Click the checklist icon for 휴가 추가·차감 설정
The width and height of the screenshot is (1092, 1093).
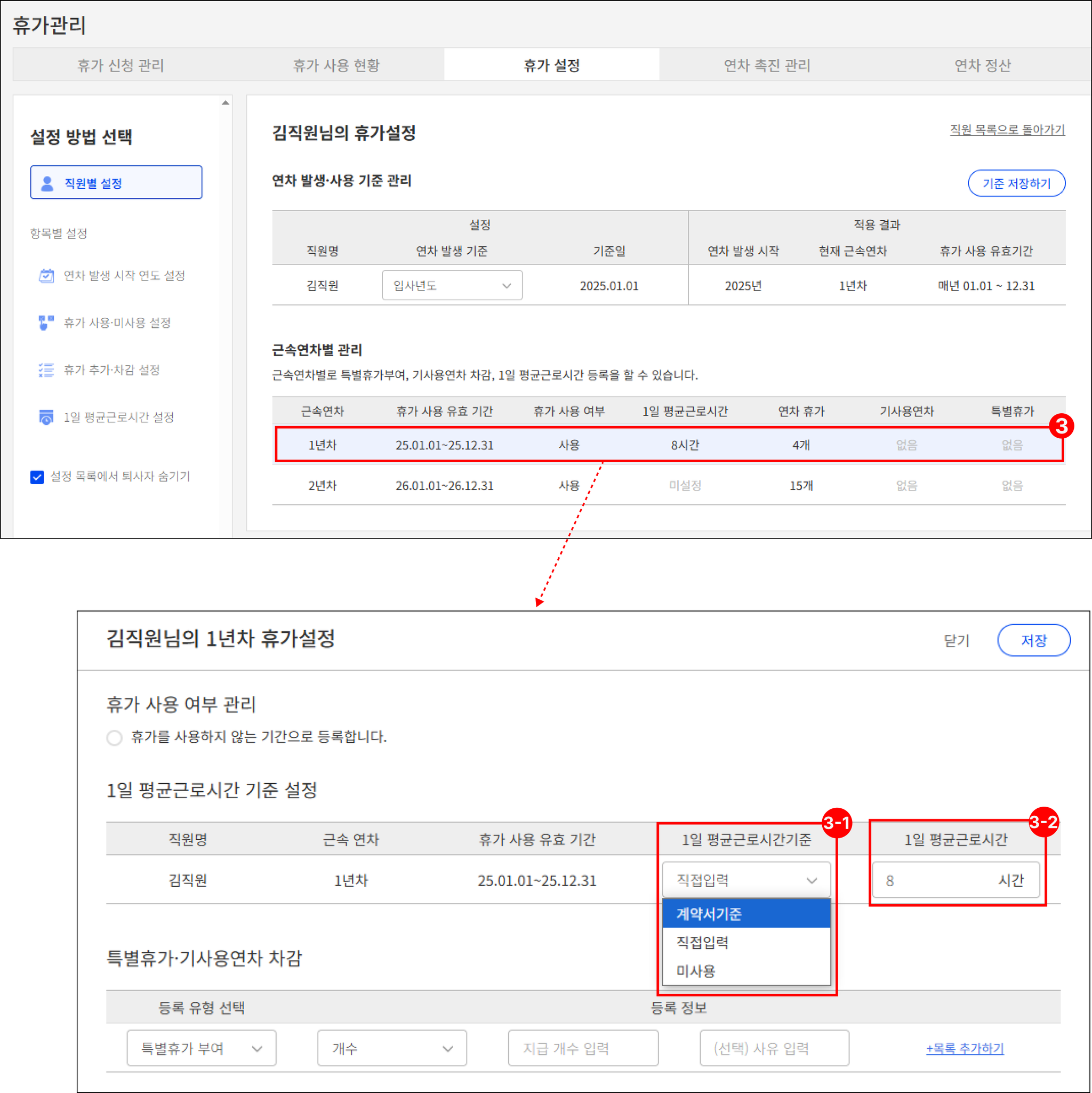46,370
